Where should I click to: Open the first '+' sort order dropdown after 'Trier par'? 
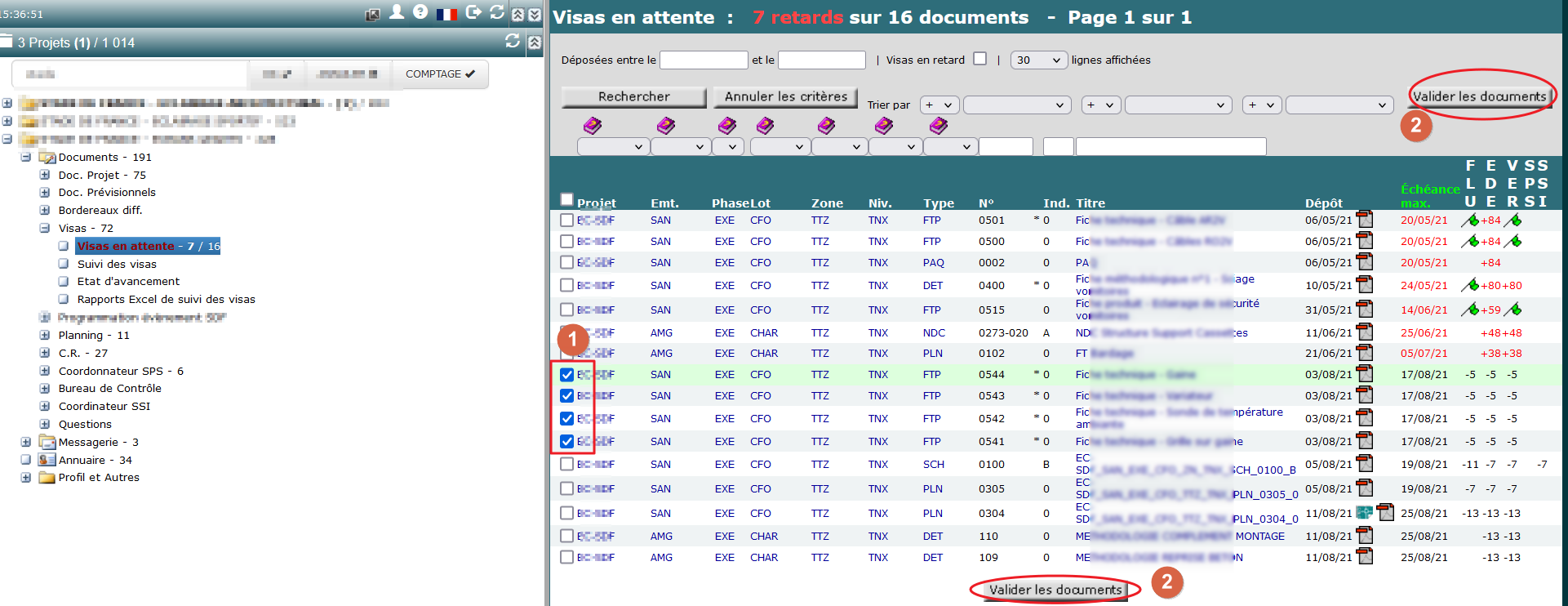[939, 105]
